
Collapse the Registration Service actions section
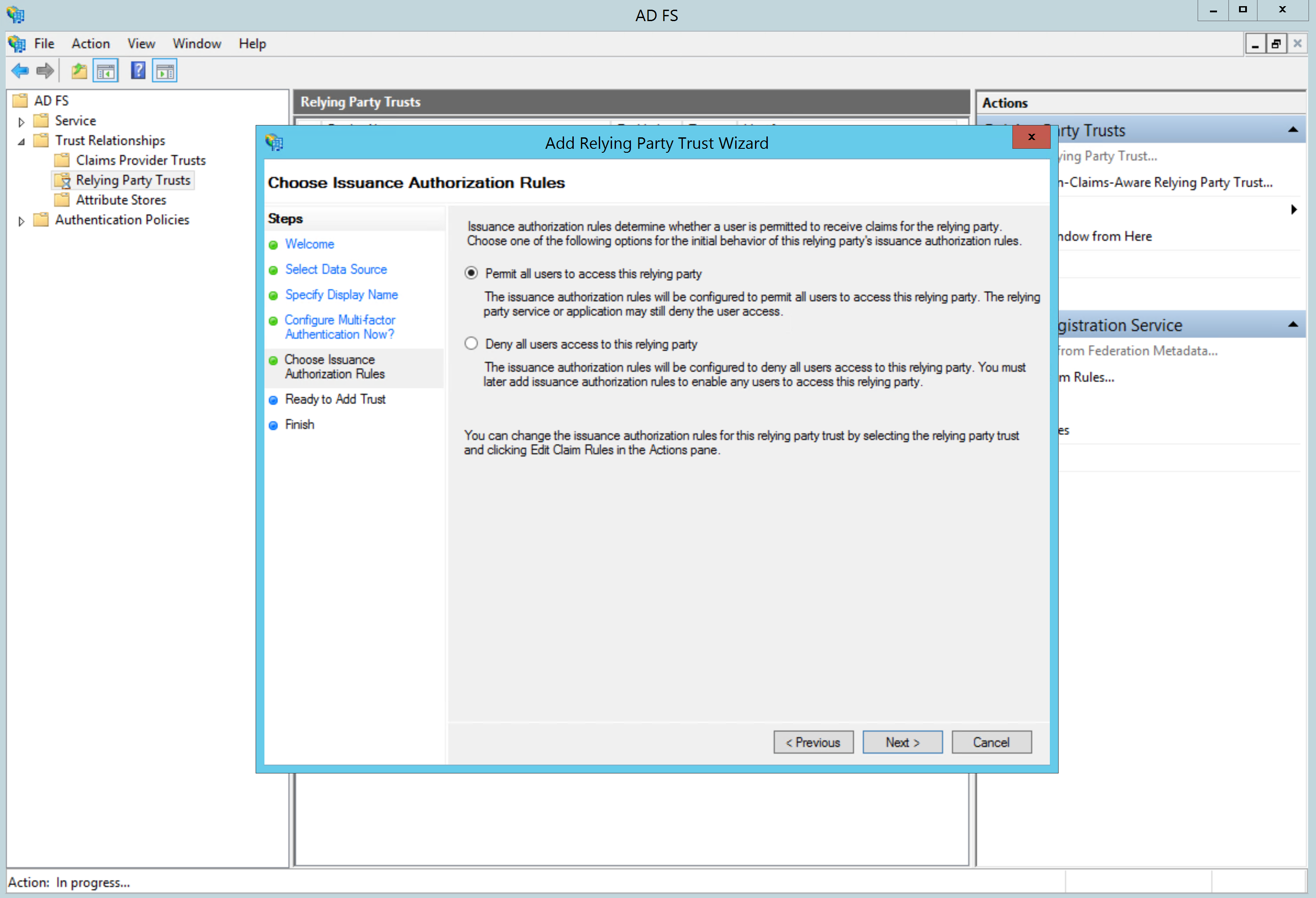(x=1293, y=324)
